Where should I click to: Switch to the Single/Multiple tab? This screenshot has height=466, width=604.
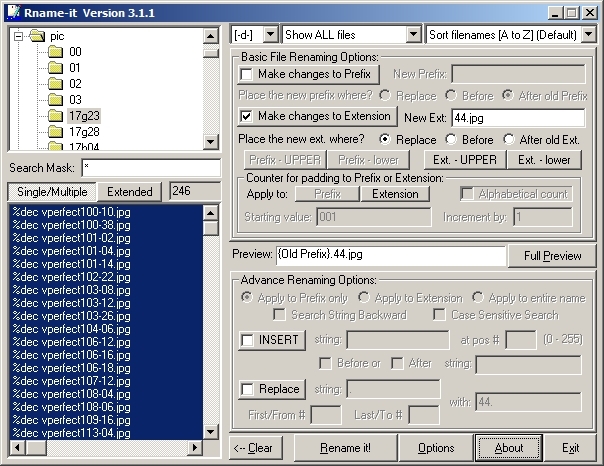(x=52, y=192)
